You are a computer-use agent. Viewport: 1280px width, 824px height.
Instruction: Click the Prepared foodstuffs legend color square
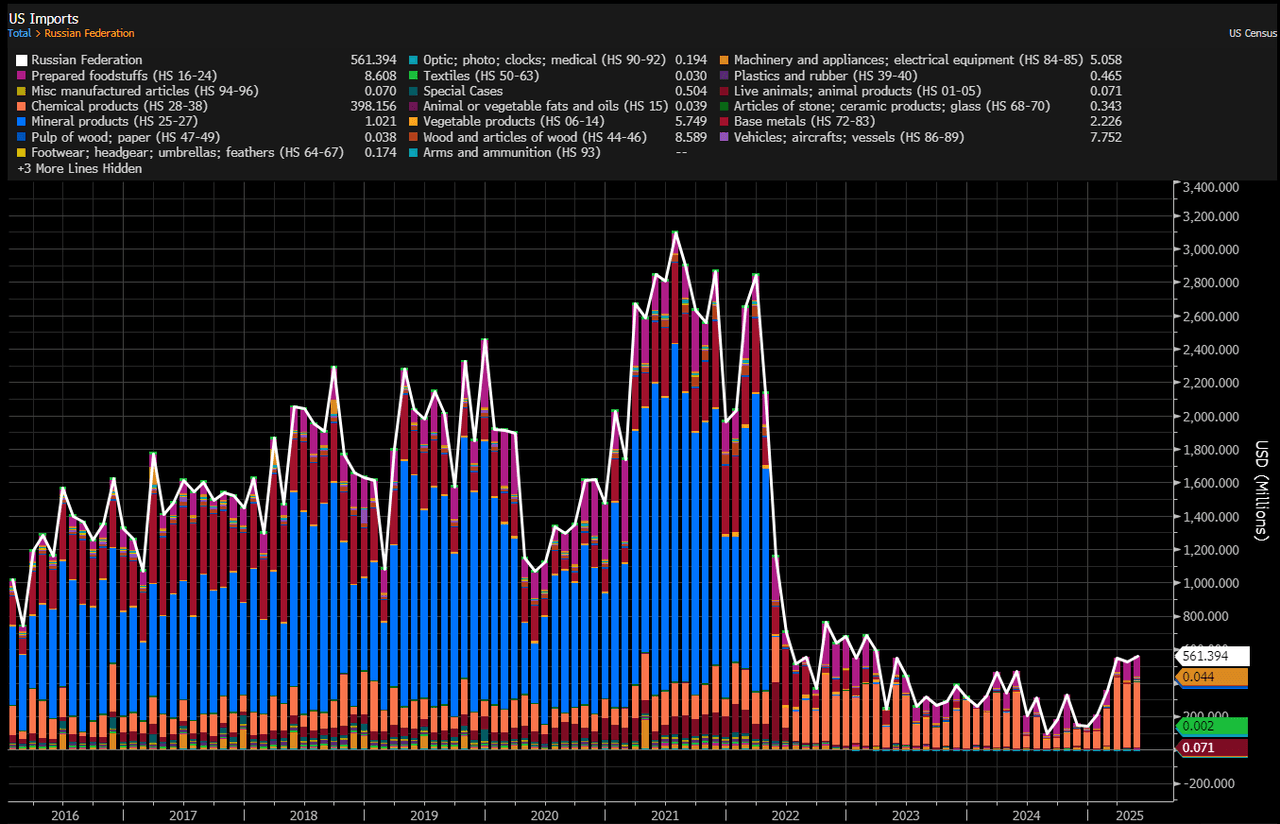[x=22, y=75]
